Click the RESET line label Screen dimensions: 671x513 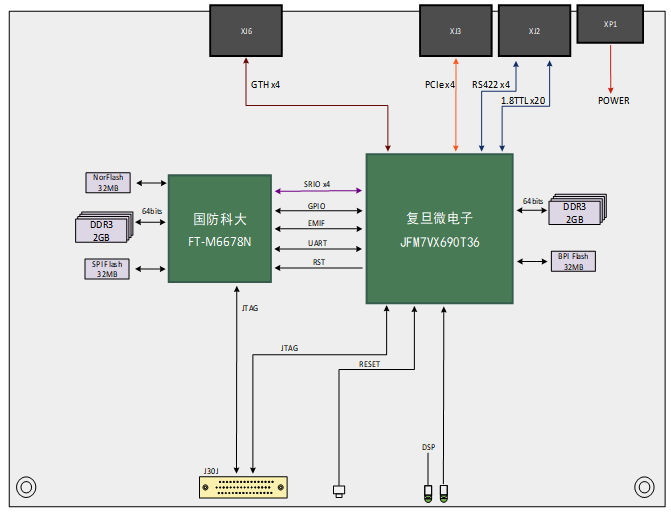click(x=369, y=364)
